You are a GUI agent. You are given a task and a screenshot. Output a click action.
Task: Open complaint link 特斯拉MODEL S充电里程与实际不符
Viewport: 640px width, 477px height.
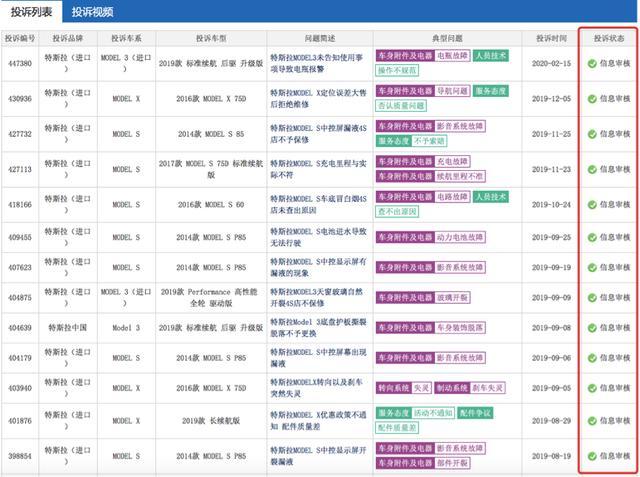coord(318,169)
